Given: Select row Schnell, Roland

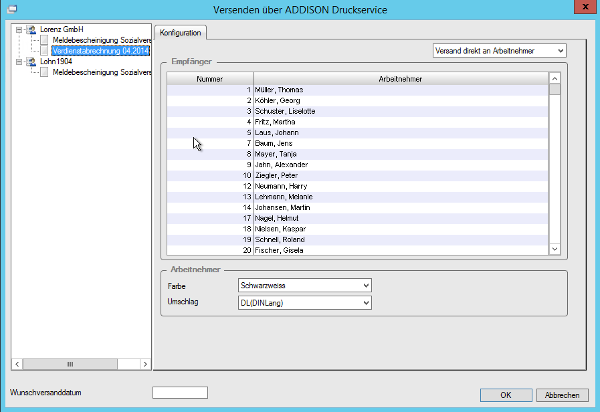Looking at the screenshot, I should (357, 240).
